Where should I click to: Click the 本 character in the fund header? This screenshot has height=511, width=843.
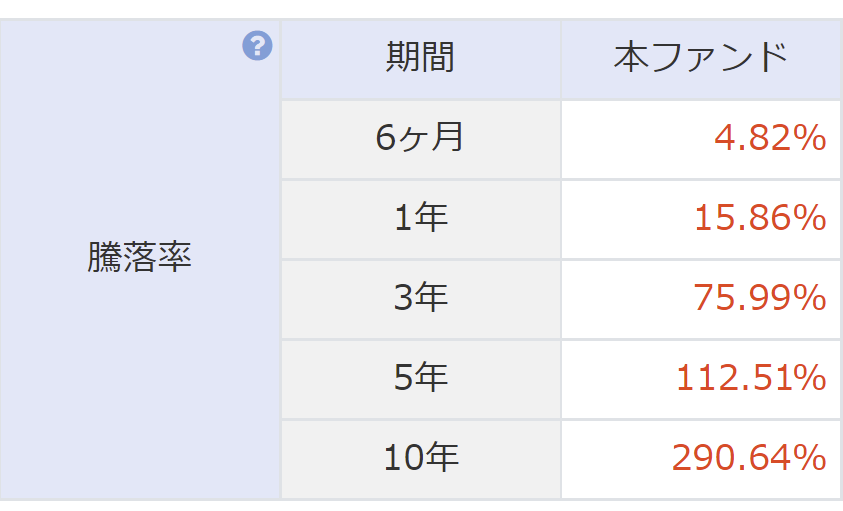[629, 58]
